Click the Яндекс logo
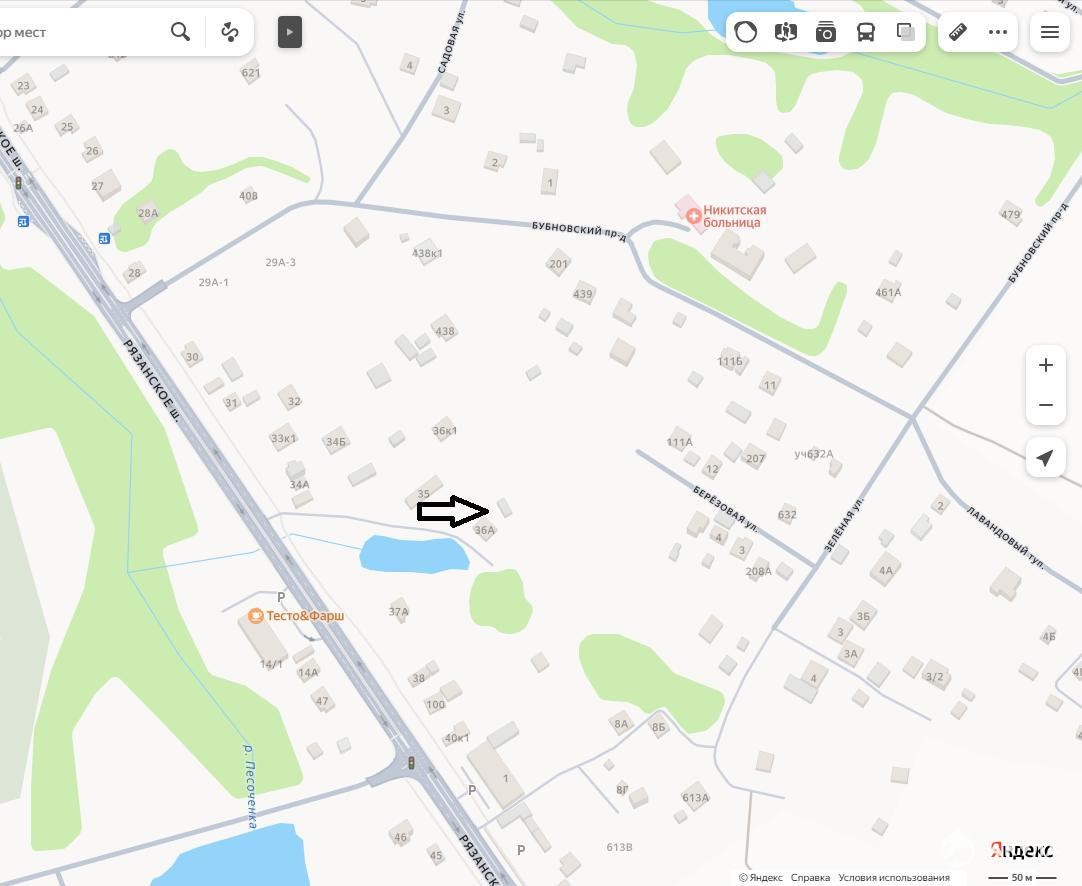1082x886 pixels. pos(1021,850)
